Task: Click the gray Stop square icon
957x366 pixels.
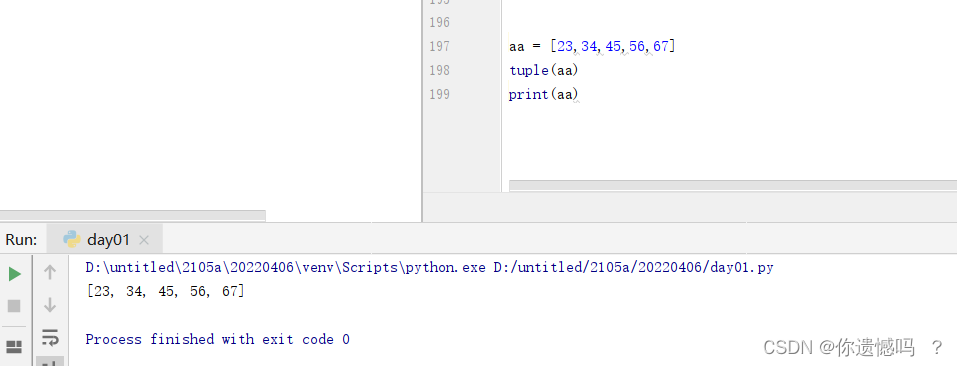Action: click(x=14, y=306)
